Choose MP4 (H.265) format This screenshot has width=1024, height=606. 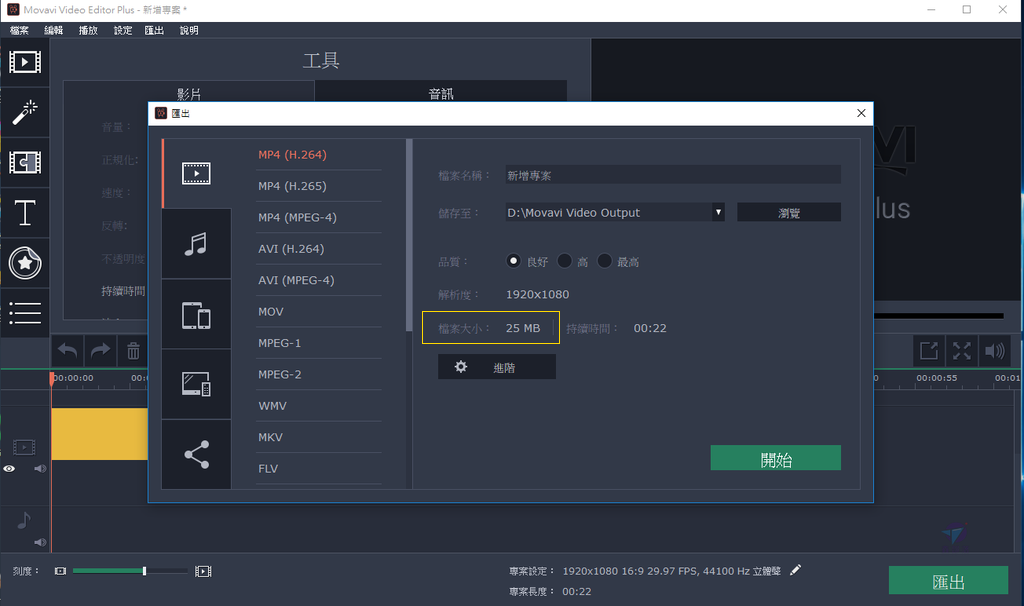(293, 186)
